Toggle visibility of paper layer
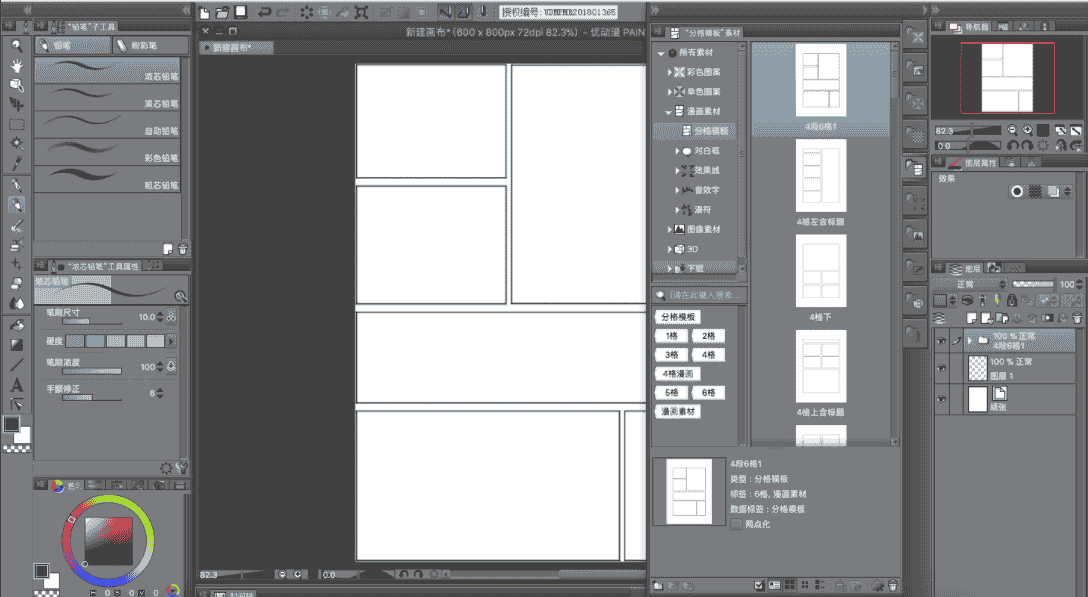 [x=941, y=399]
